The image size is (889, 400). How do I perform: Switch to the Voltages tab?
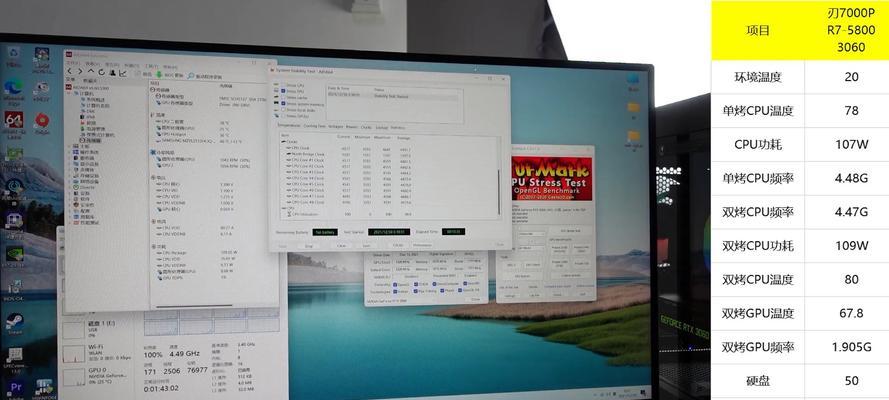(x=336, y=127)
